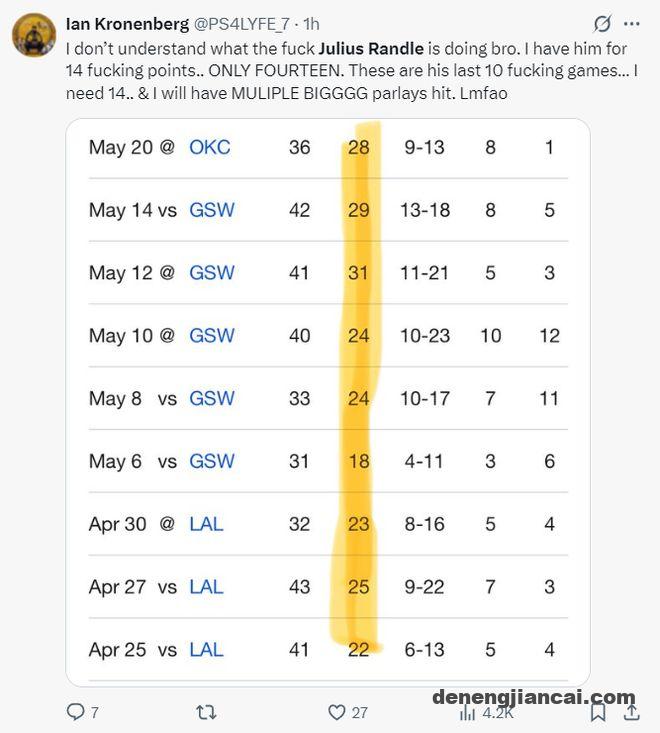This screenshot has width=660, height=733.
Task: Like the post with heart icon
Action: [x=337, y=712]
